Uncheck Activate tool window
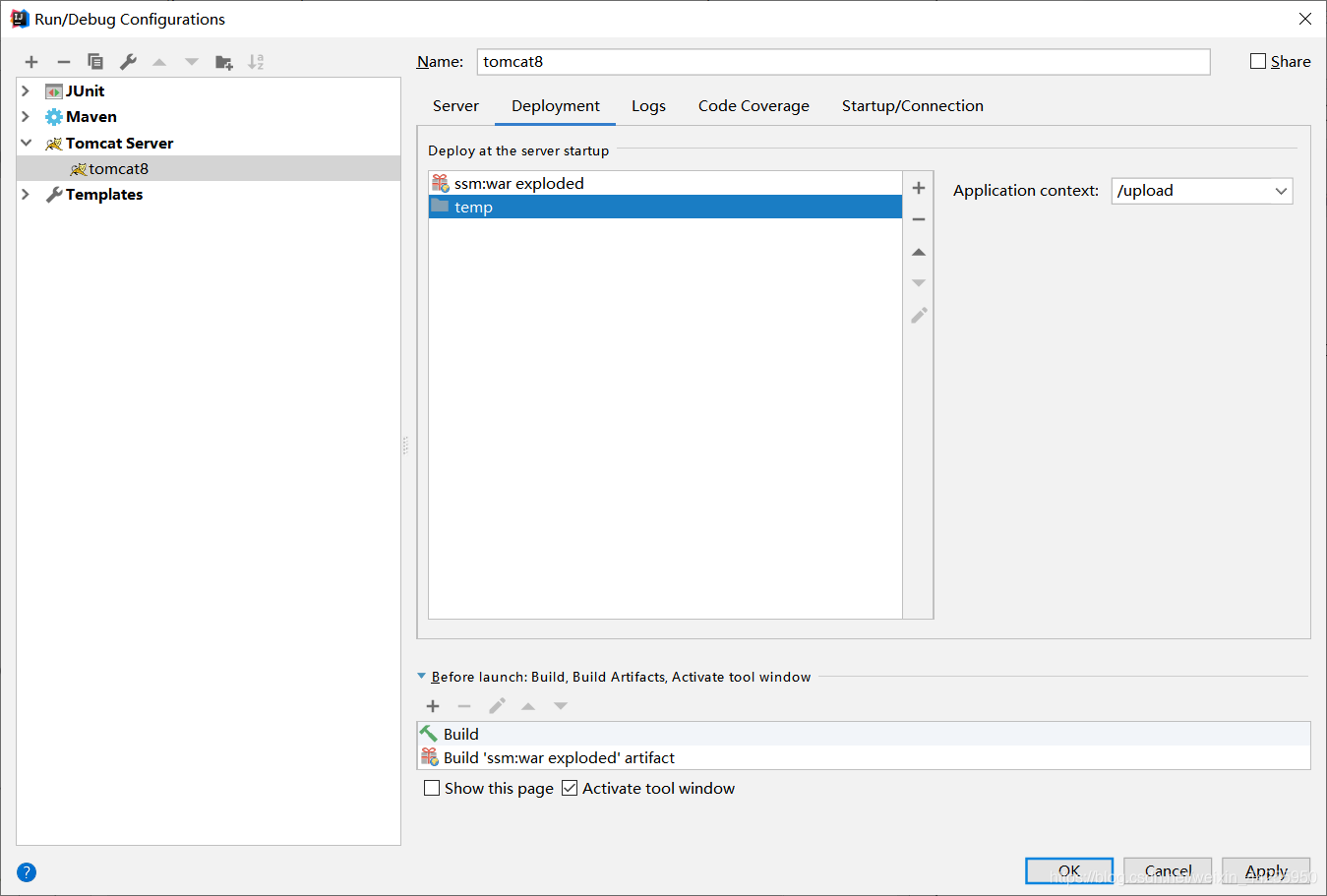 click(x=570, y=788)
